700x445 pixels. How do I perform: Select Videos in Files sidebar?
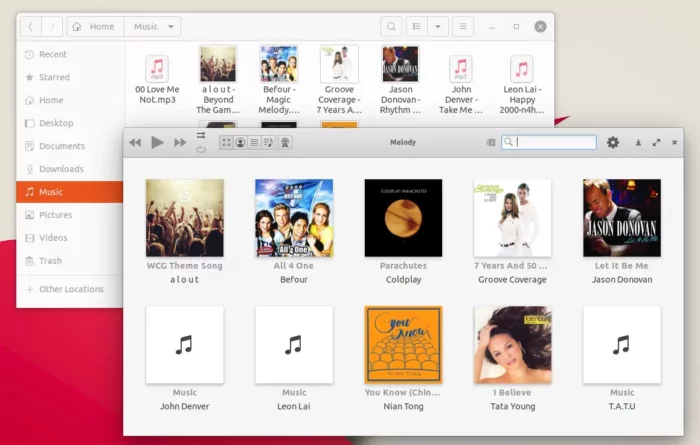coord(70,238)
